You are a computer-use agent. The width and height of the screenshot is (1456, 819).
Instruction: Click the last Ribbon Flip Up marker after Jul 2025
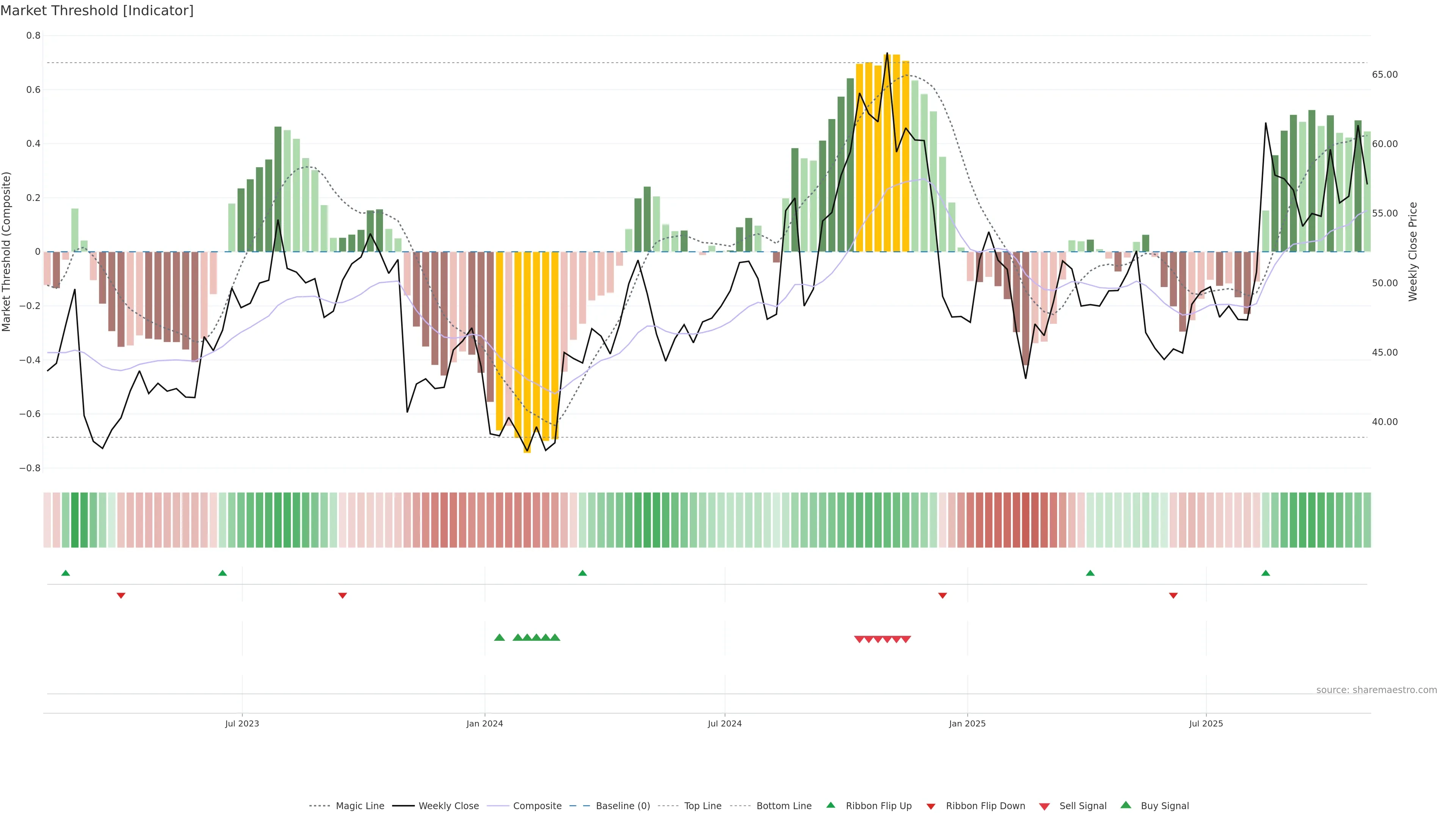(1266, 573)
